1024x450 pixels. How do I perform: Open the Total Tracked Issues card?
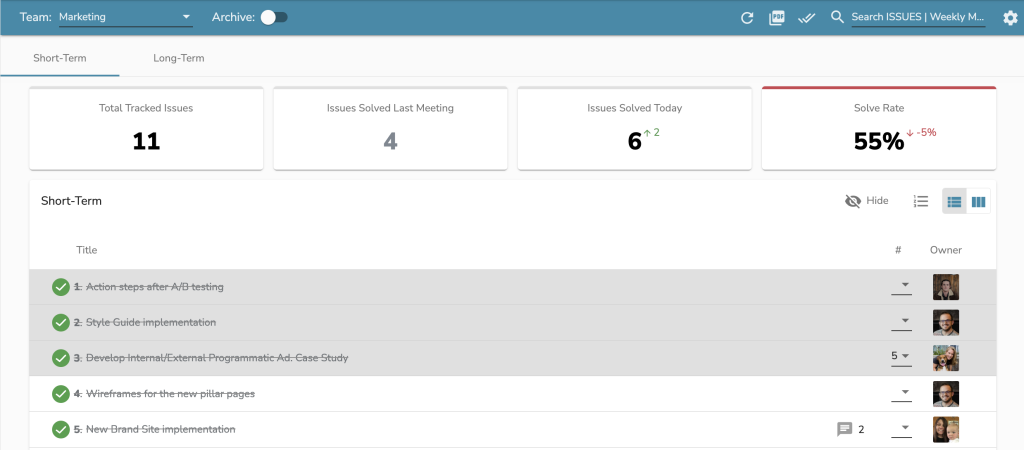(x=146, y=128)
